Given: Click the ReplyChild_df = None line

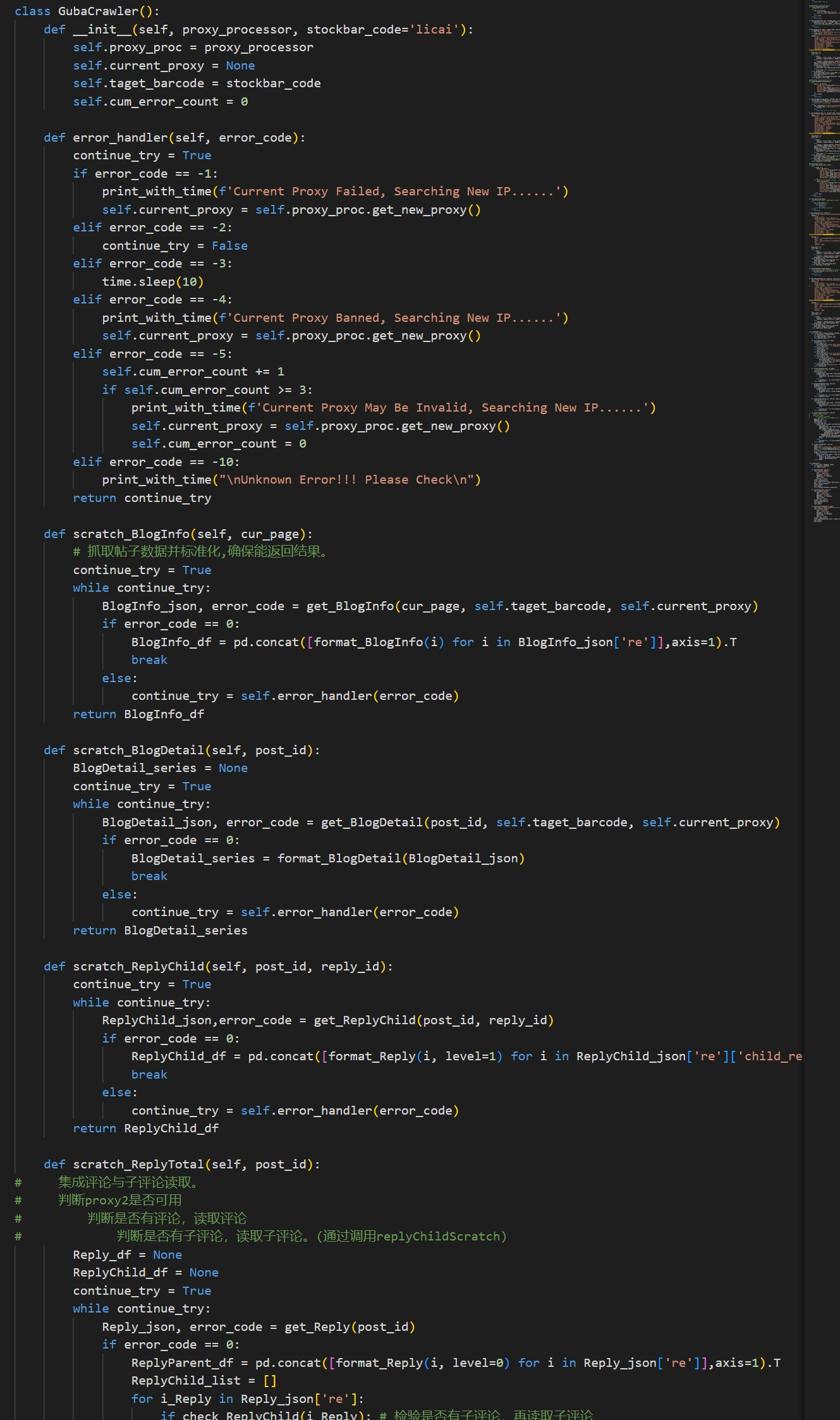Looking at the screenshot, I should (145, 1272).
